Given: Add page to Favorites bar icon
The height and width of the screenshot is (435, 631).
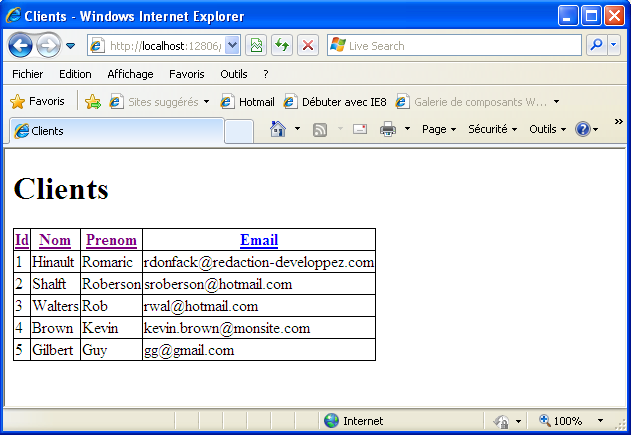Looking at the screenshot, I should 93,101.
